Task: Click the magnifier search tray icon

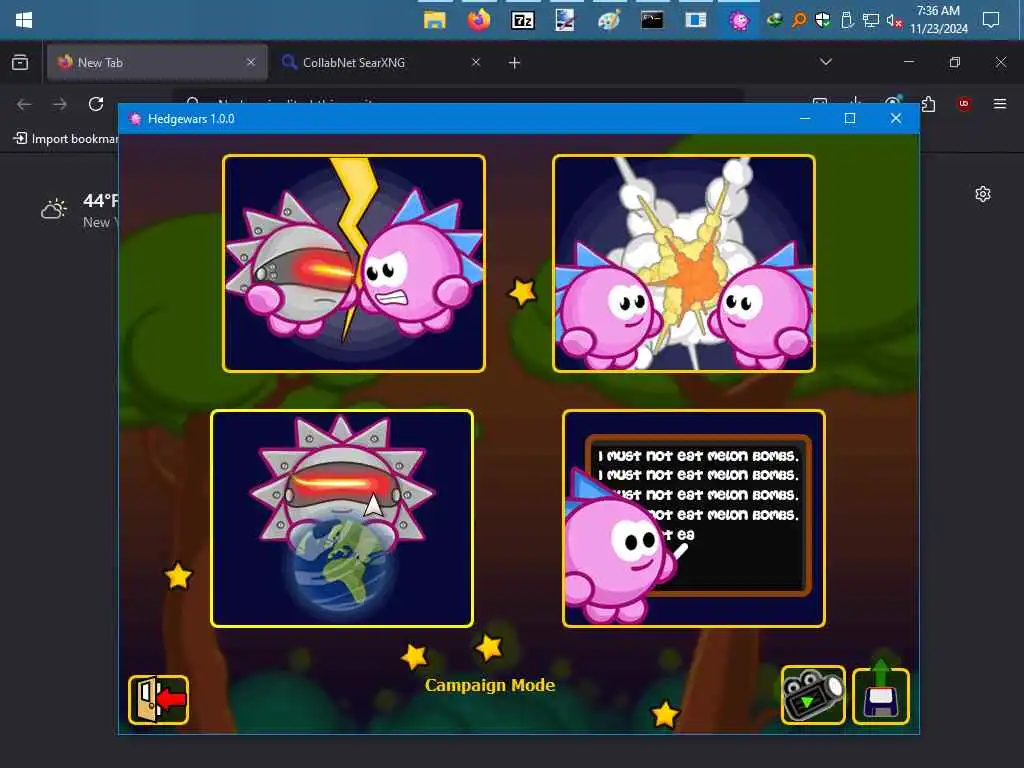Action: click(x=799, y=20)
